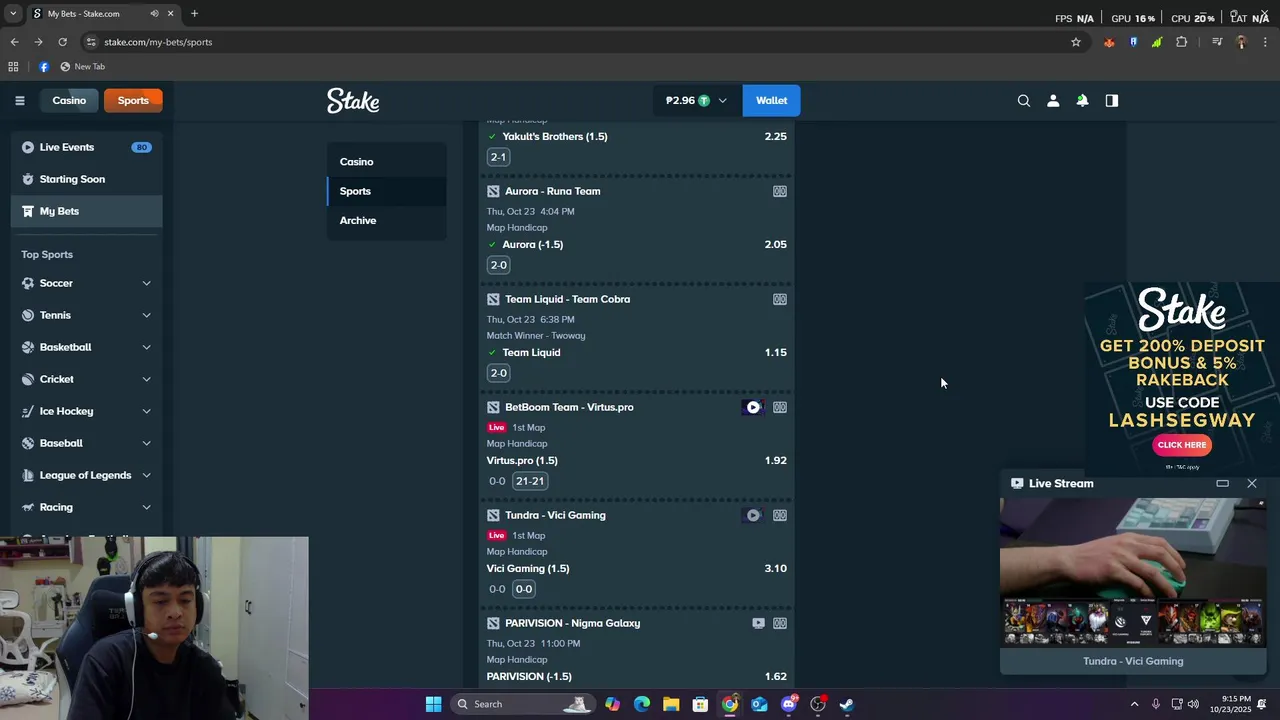This screenshot has height=720, width=1280.
Task: Toggle the betslip side panel icon
Action: [1111, 100]
